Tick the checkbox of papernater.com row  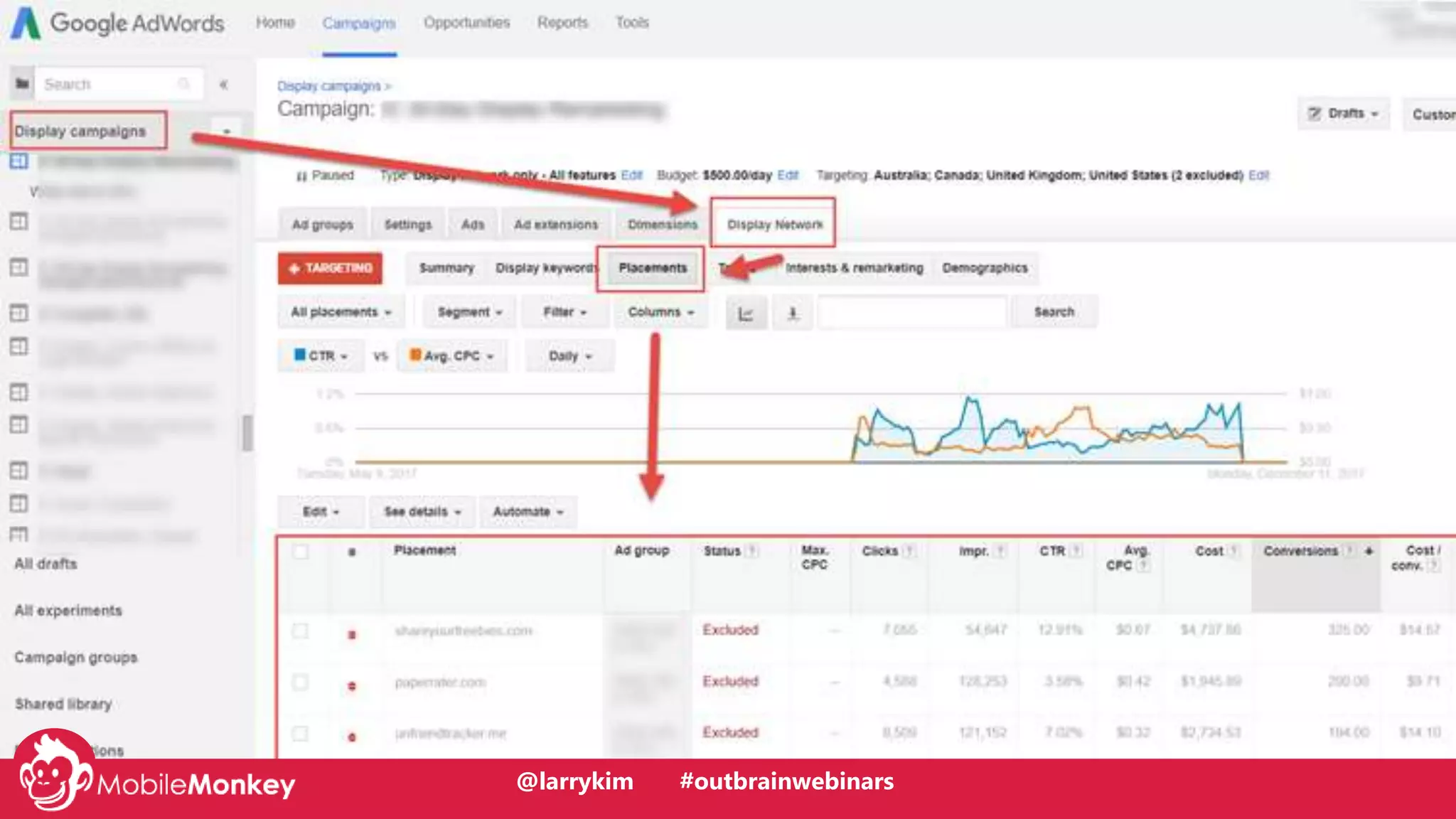point(301,682)
